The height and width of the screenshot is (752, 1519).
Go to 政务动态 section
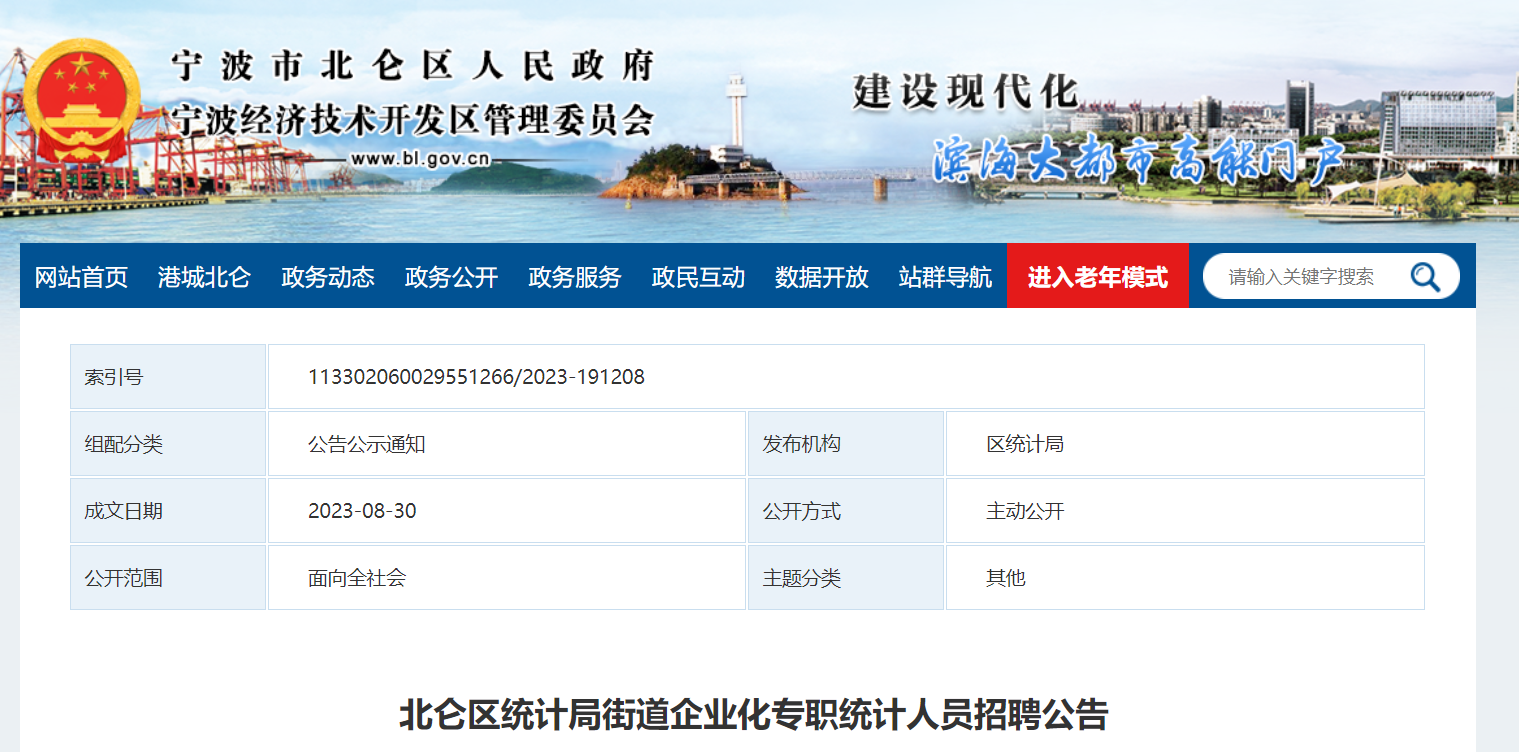[x=328, y=277]
